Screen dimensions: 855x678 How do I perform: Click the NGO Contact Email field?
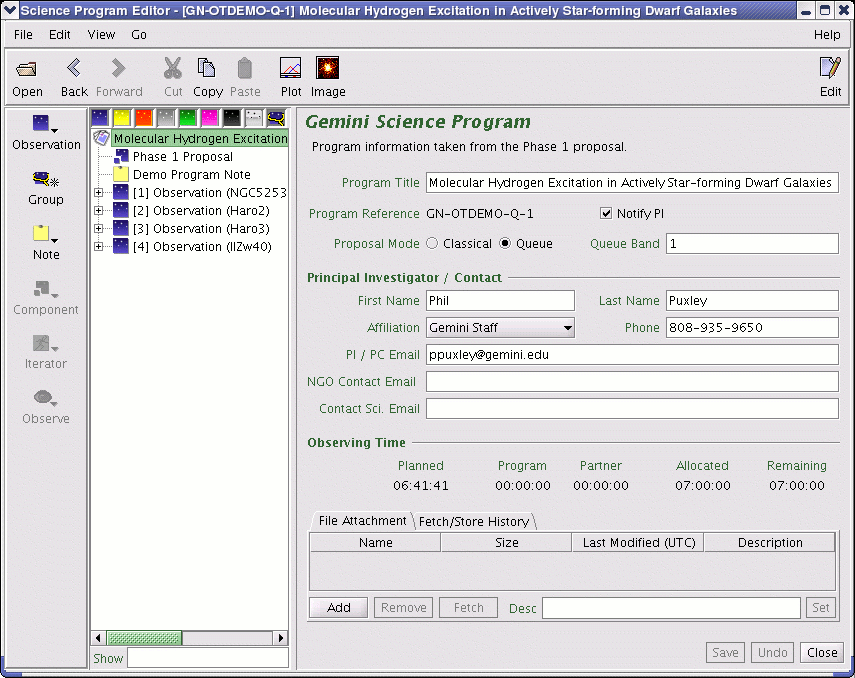tap(632, 381)
